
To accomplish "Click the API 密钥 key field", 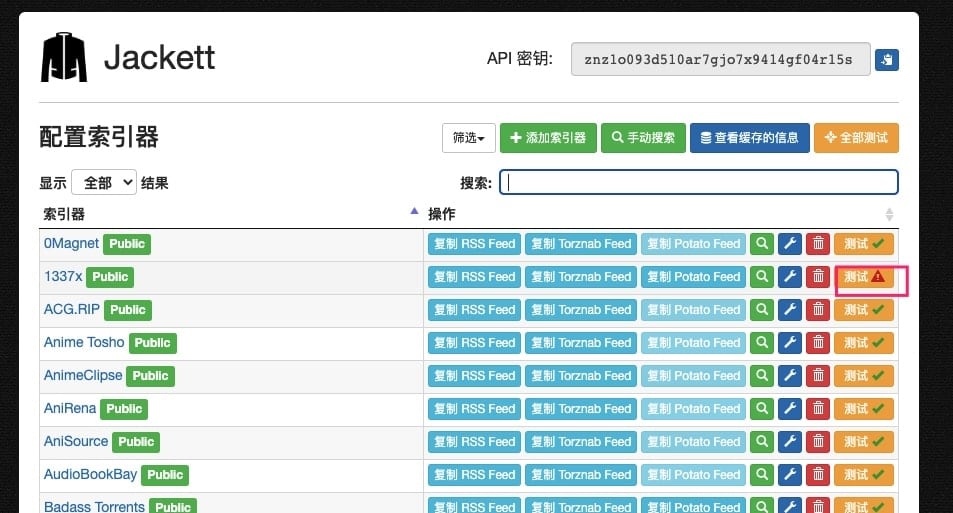I will click(x=720, y=59).
